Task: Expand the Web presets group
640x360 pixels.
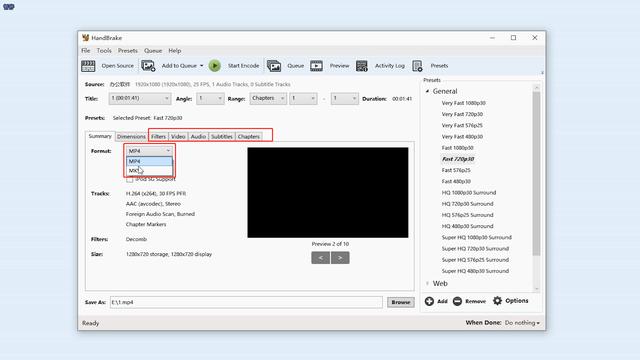Action: (x=427, y=283)
